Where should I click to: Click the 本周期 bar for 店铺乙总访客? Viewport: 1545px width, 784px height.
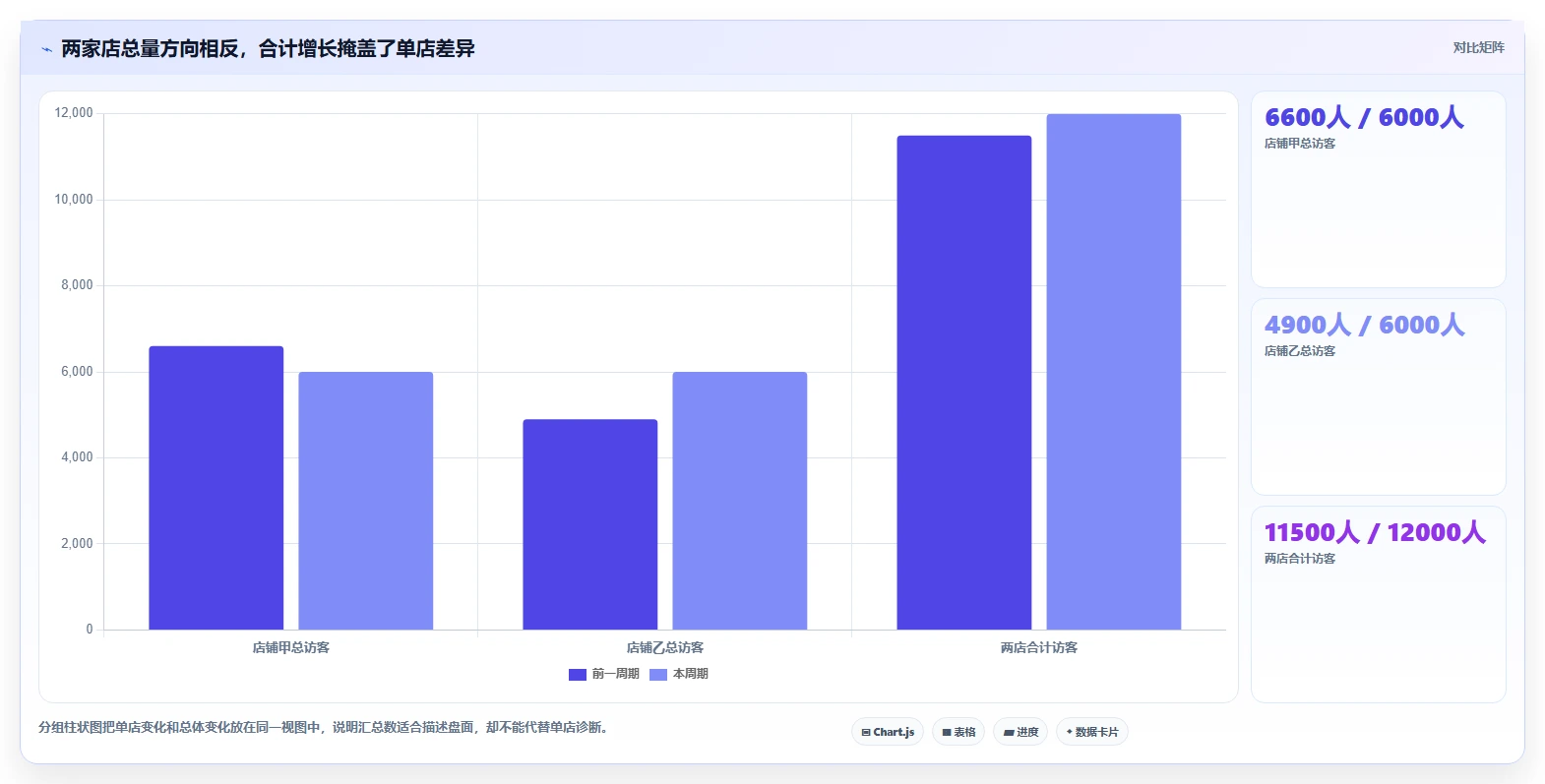tap(740, 501)
